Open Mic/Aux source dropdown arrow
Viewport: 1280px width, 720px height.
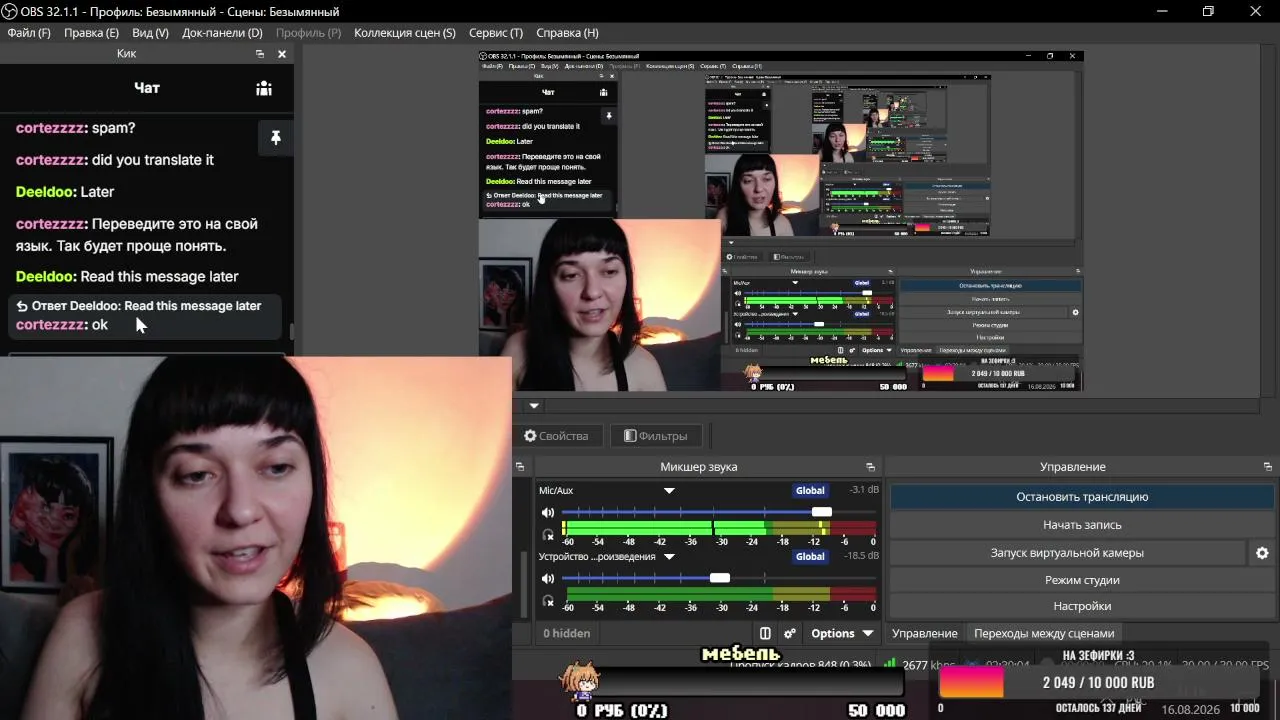coord(669,491)
